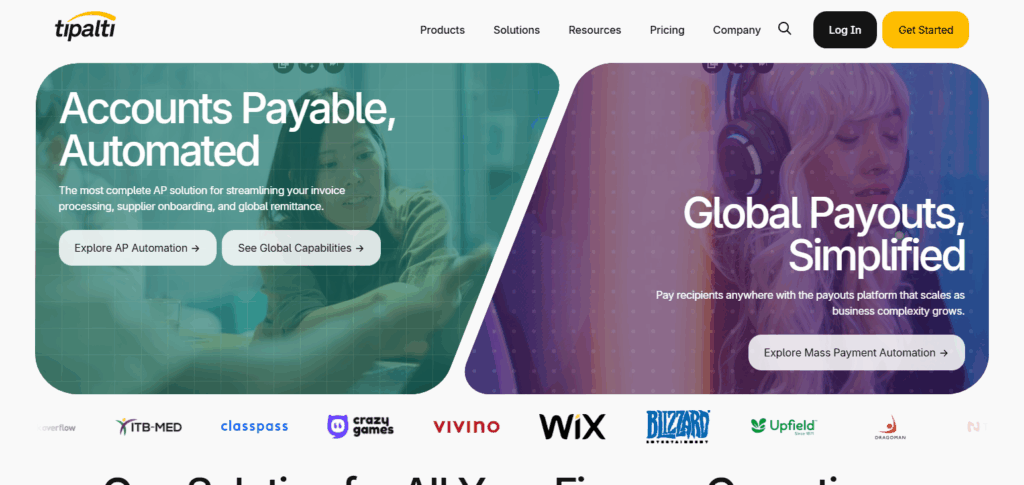Viewport: 1024px width, 485px height.
Task: Select the Wix customer logo
Action: (572, 427)
